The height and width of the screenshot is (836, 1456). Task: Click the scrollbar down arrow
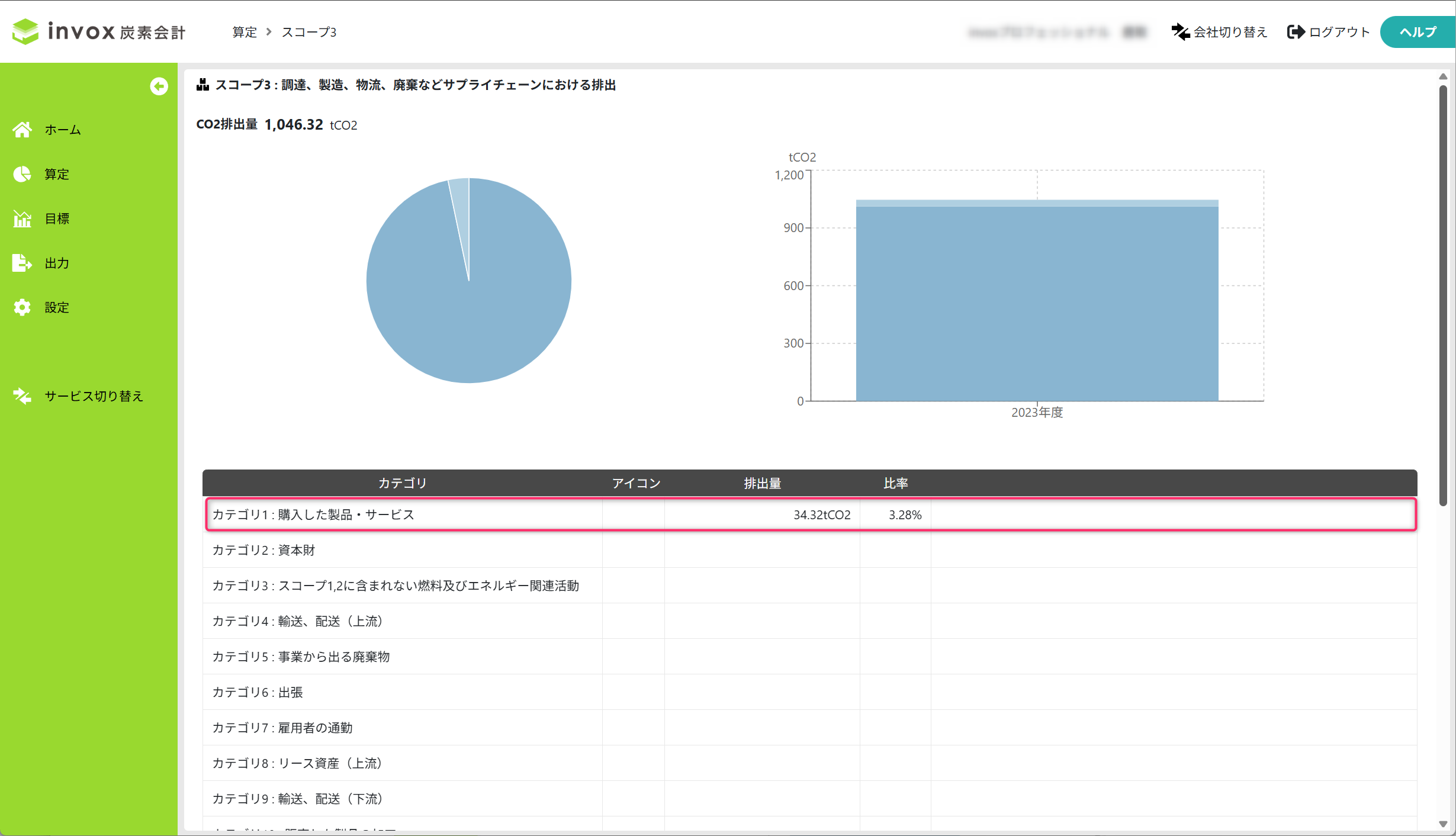tap(1443, 824)
